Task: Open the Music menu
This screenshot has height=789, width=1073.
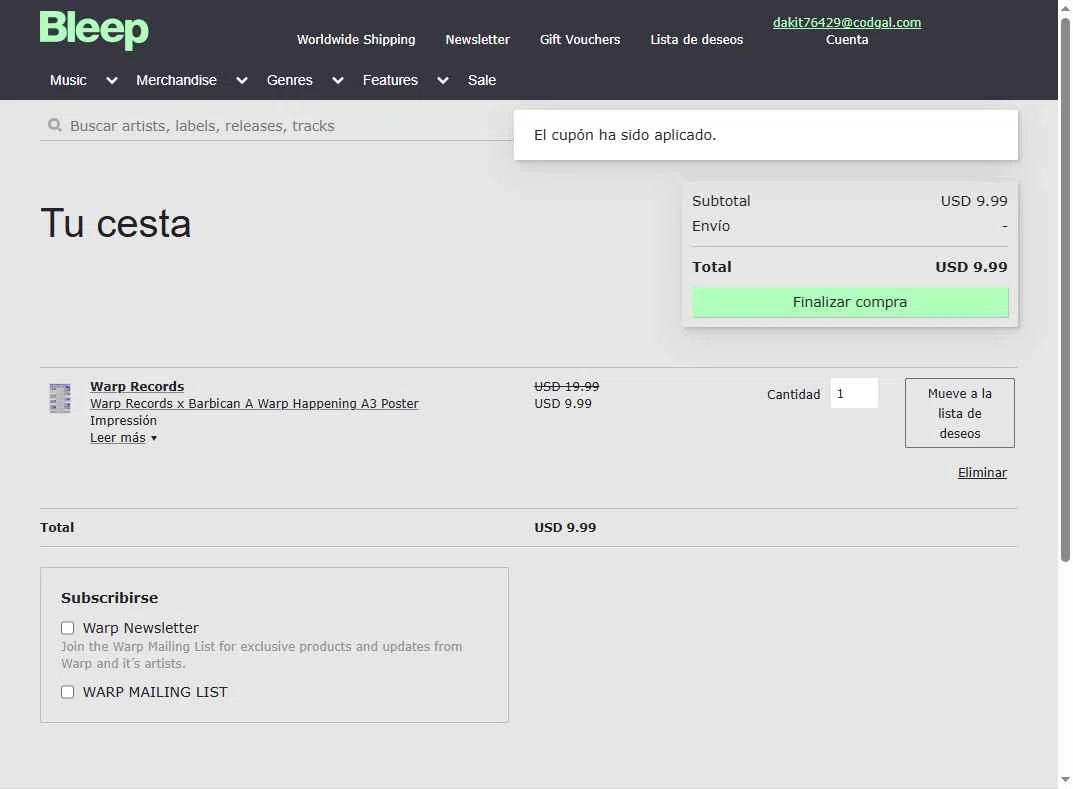Action: (68, 80)
